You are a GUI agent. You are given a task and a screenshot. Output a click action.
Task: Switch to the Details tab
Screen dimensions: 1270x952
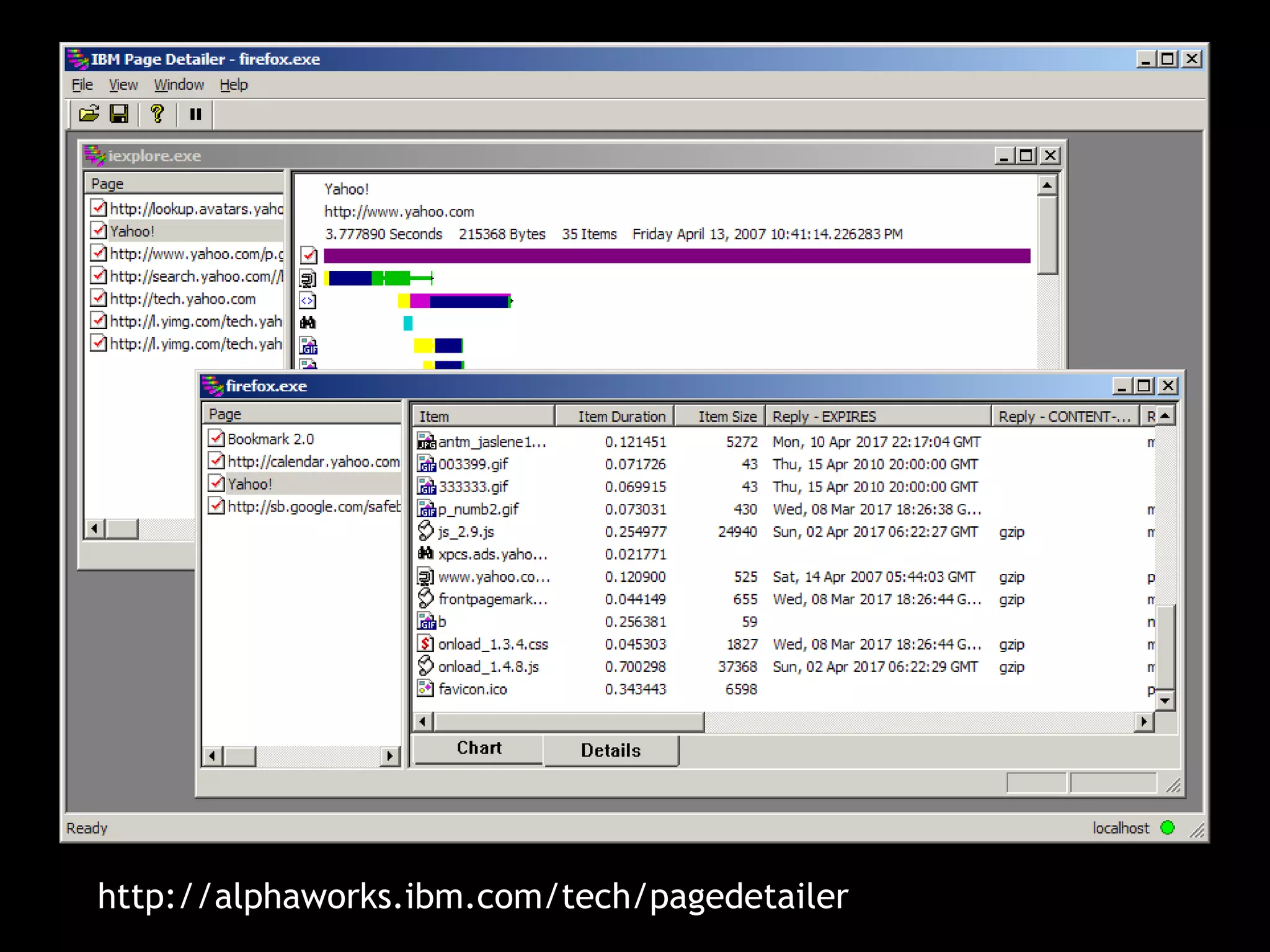(611, 751)
